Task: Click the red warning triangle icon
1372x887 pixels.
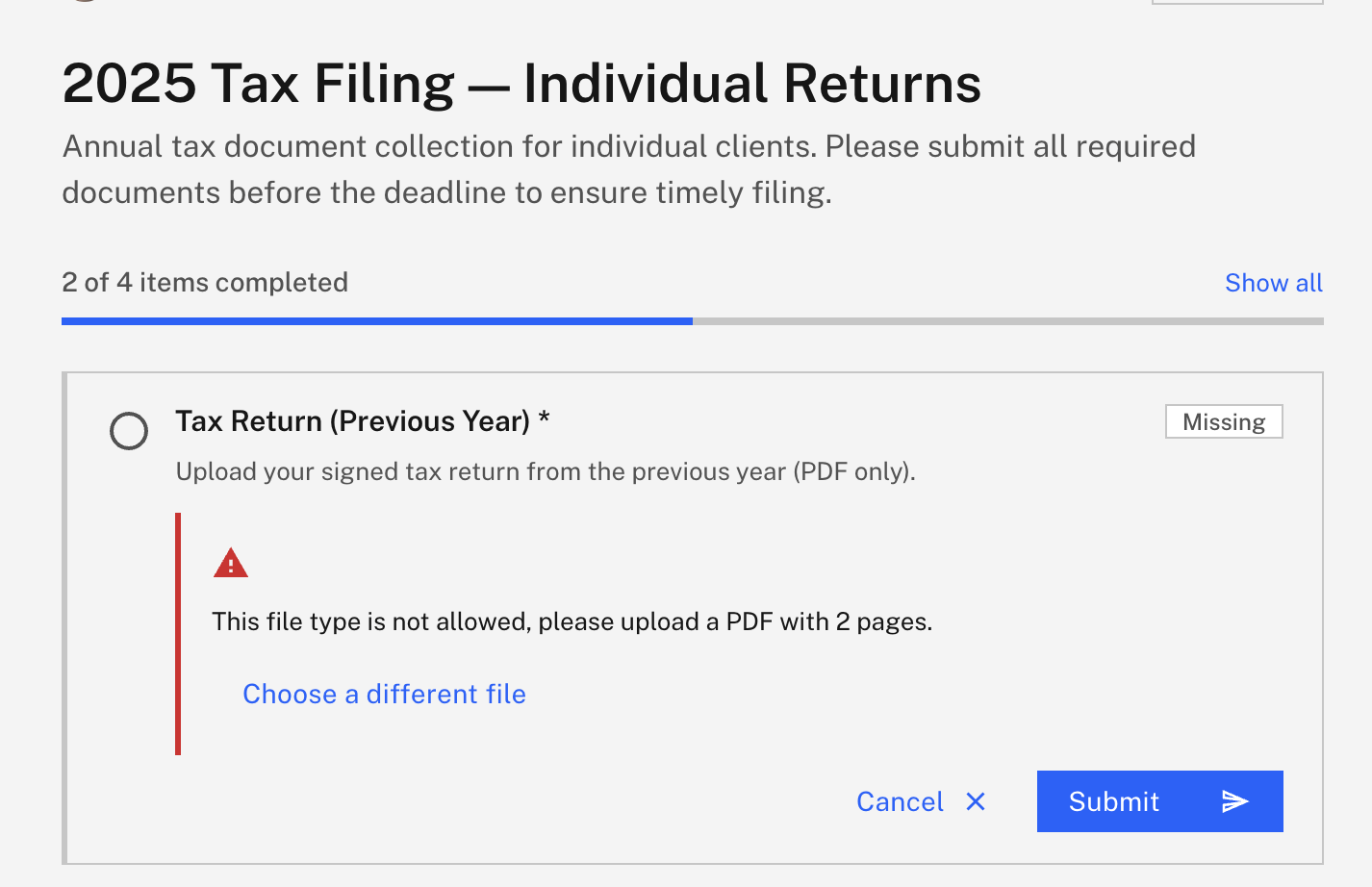Action: coord(231,563)
